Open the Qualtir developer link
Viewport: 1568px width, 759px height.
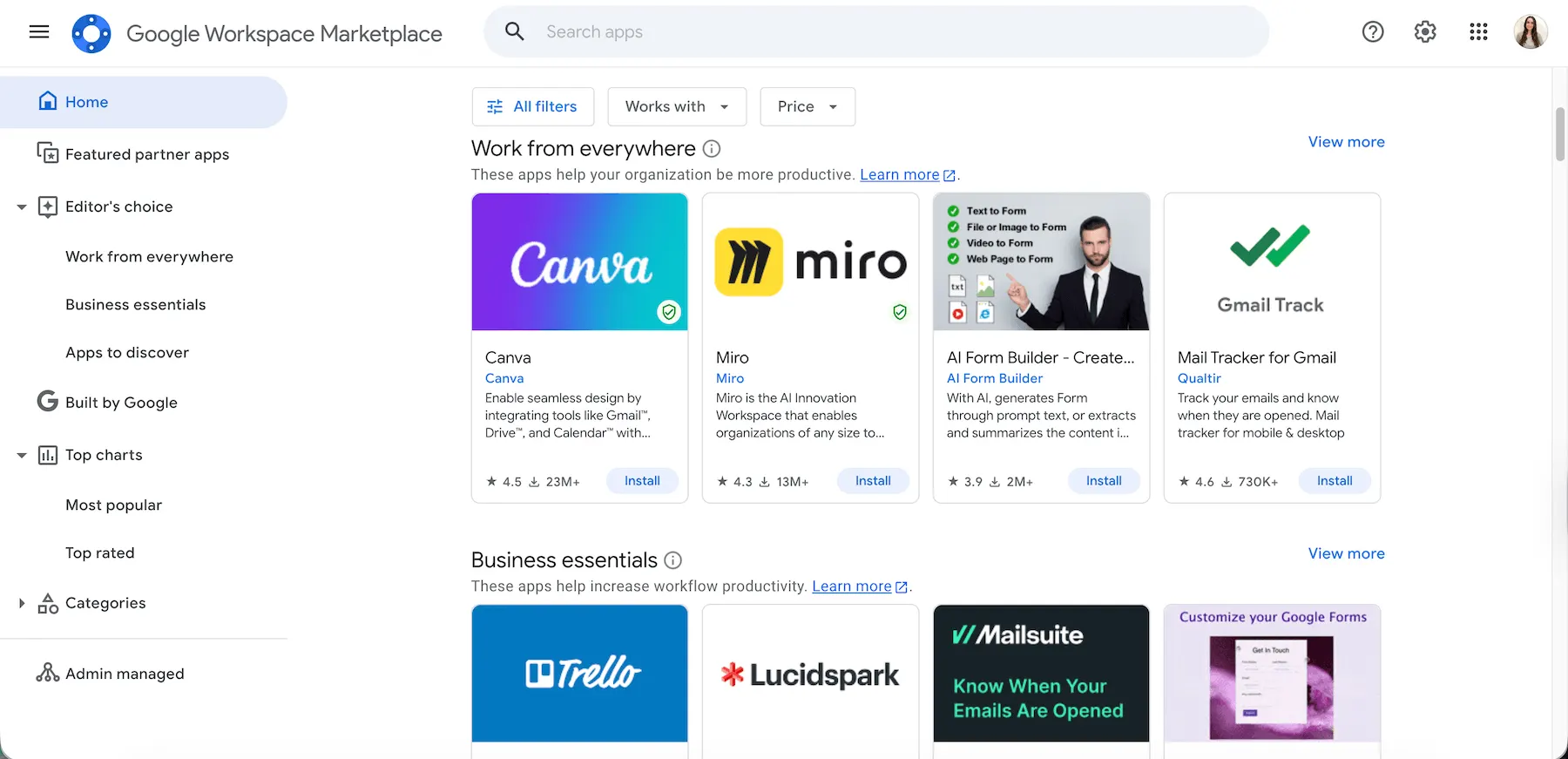pos(1200,378)
